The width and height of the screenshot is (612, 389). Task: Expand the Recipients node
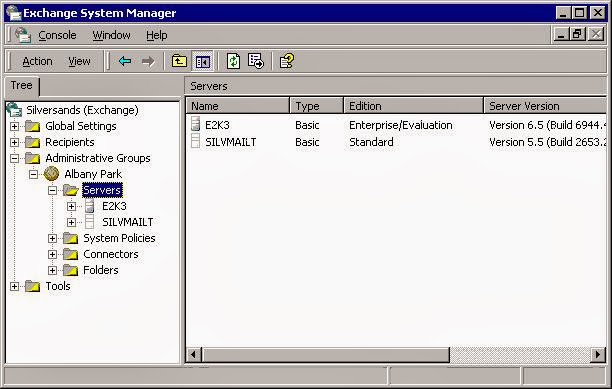14,142
